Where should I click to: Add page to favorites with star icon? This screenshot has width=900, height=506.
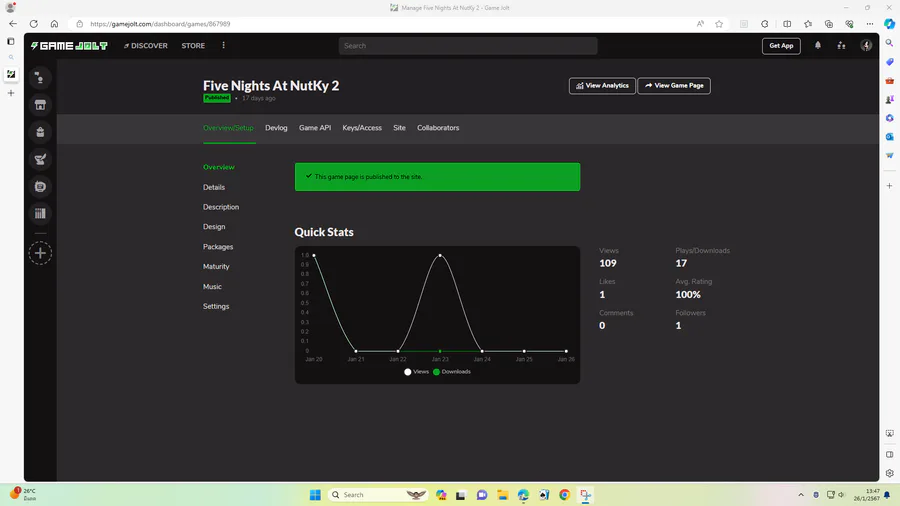[719, 24]
